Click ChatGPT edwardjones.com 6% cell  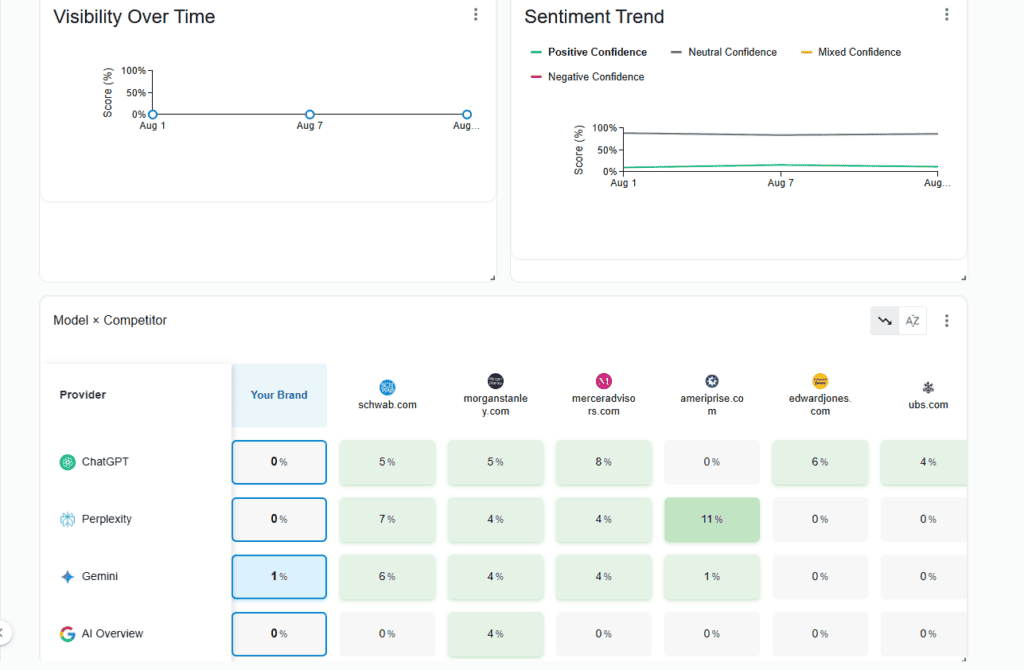pos(820,462)
